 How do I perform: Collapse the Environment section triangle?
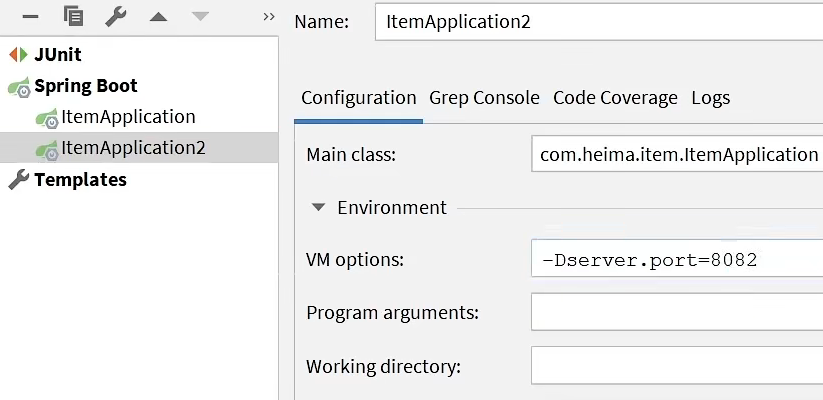pyautogui.click(x=318, y=208)
